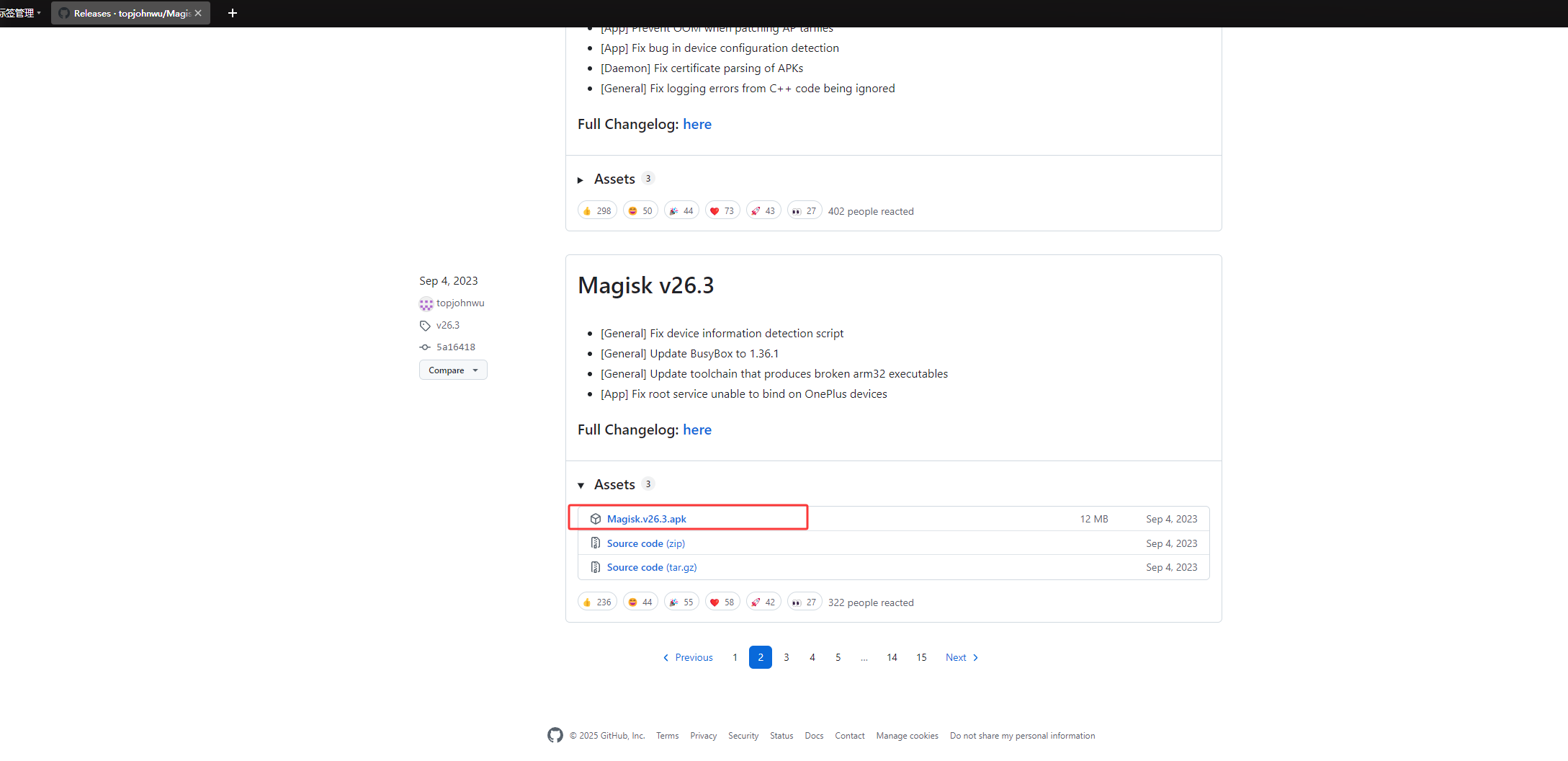The height and width of the screenshot is (761, 1568).
Task: Open the Docs footer link
Action: [814, 736]
